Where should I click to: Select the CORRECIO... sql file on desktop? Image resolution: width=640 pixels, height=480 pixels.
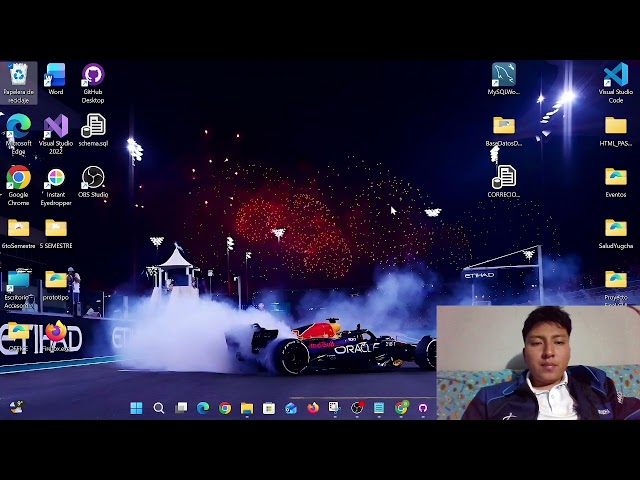(x=504, y=182)
